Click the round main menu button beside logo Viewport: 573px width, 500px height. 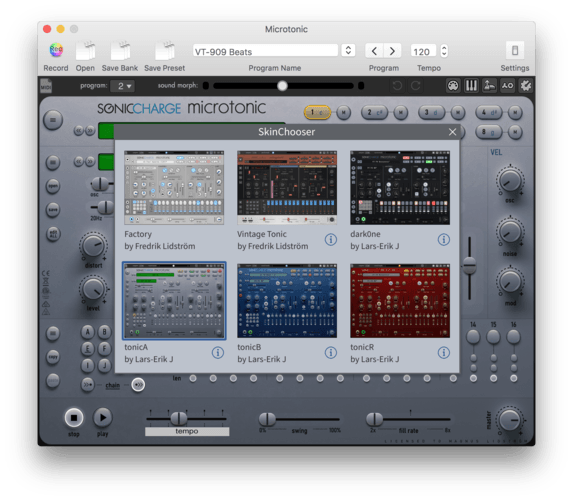53,120
